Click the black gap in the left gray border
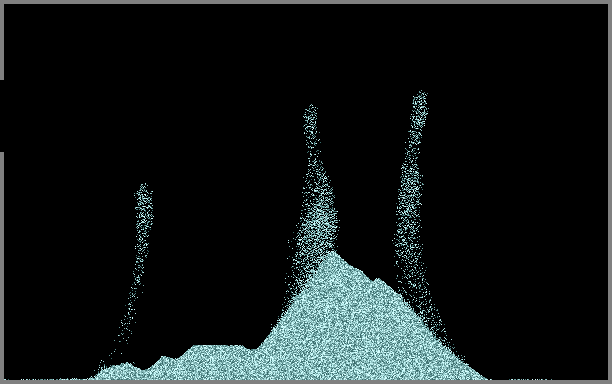 point(2,116)
